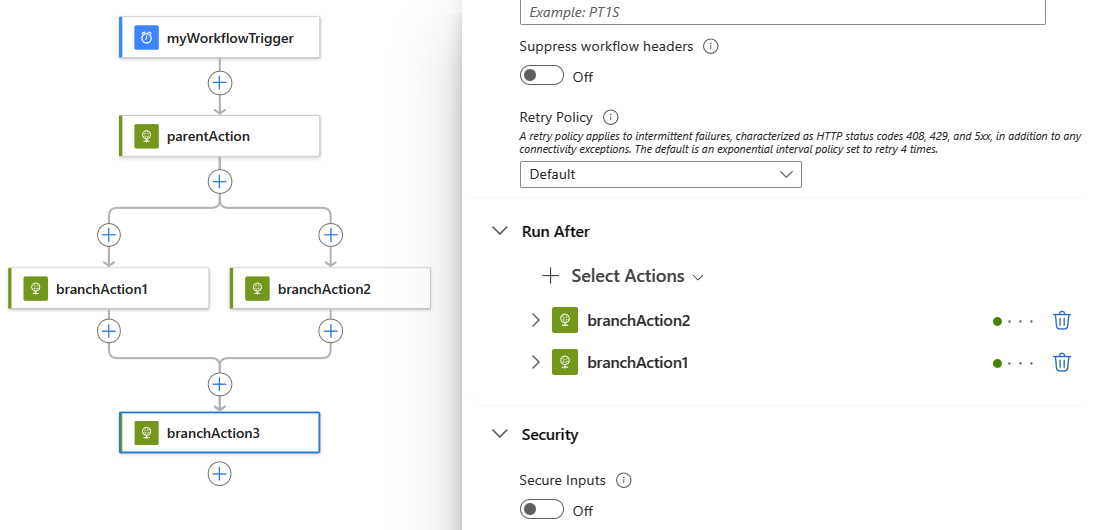Show info for Suppress workflow headers
The height and width of the screenshot is (530, 1100).
(711, 47)
